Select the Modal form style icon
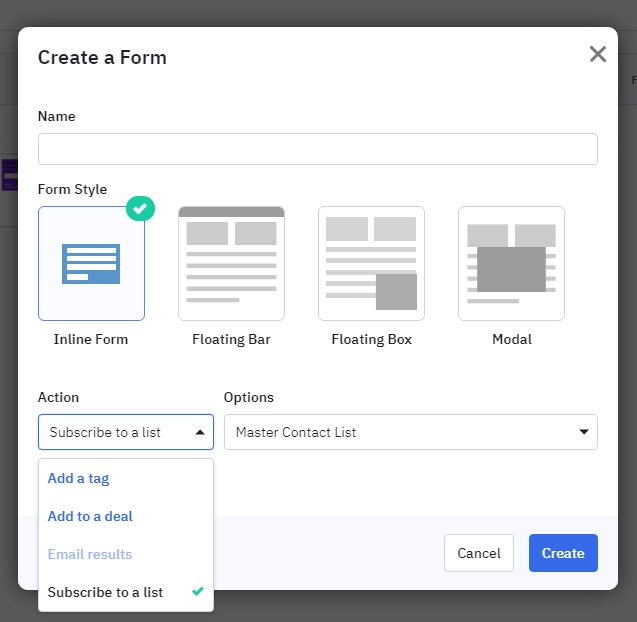 pos(511,263)
